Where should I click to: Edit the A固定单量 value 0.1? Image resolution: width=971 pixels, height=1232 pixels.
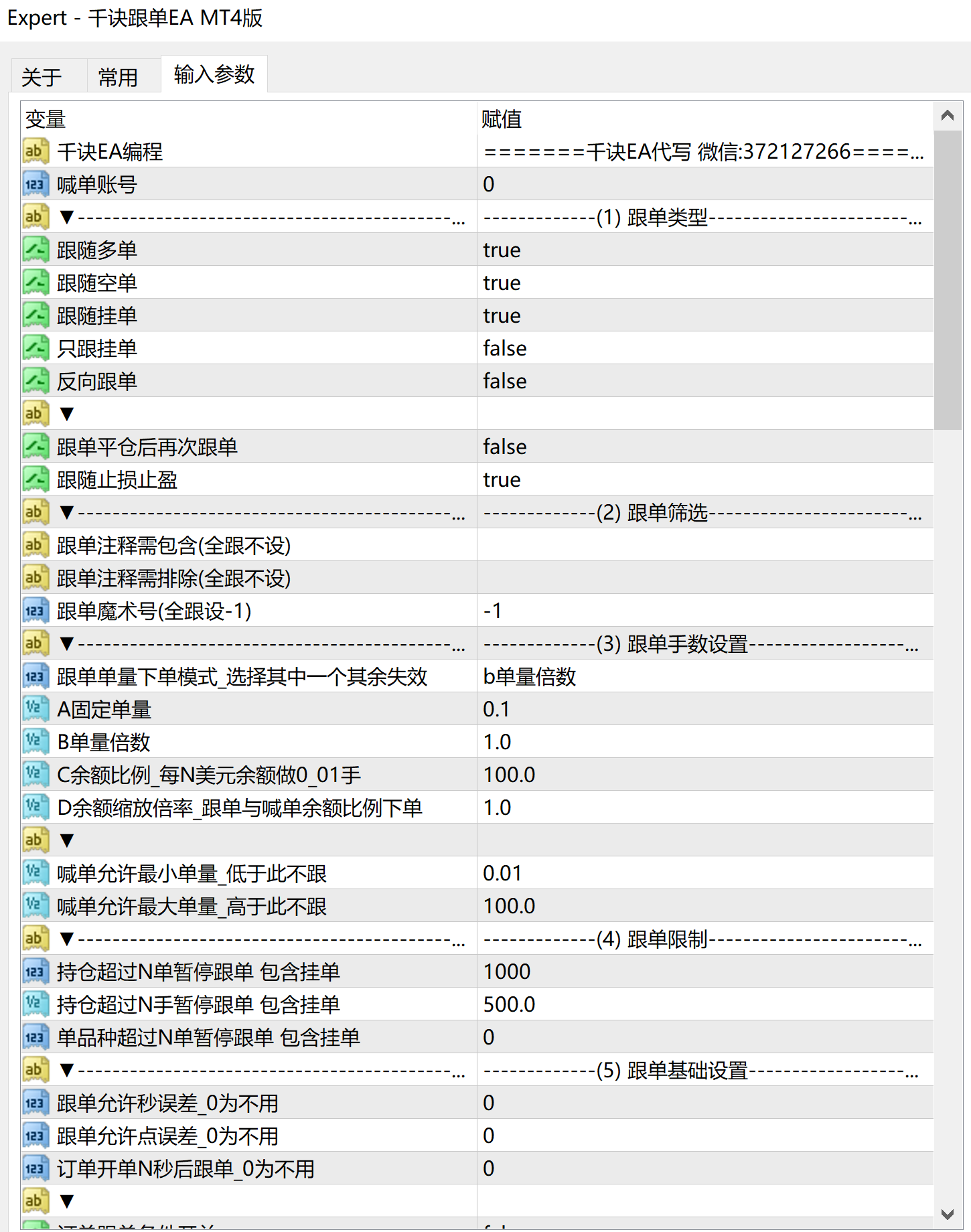(x=705, y=709)
